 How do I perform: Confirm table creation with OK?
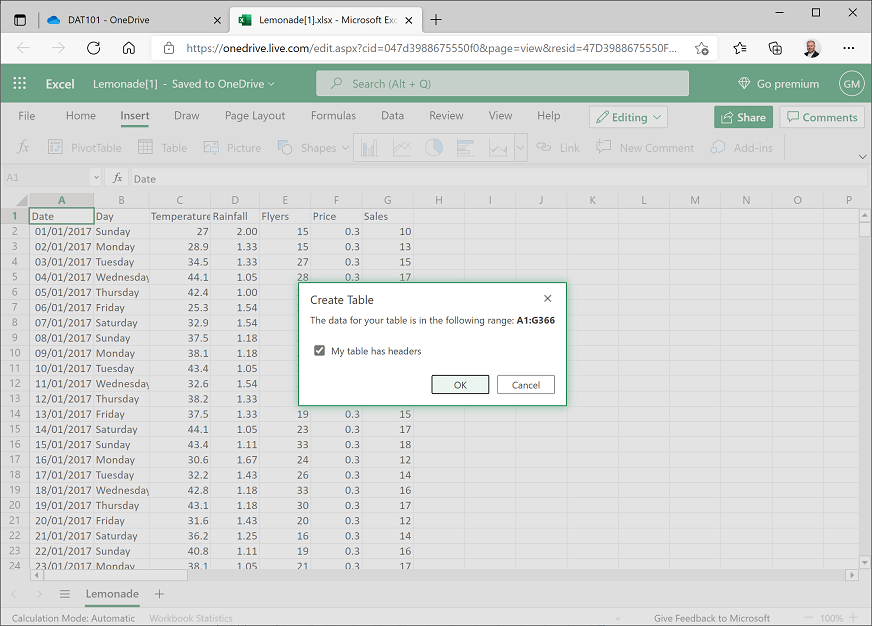point(459,384)
